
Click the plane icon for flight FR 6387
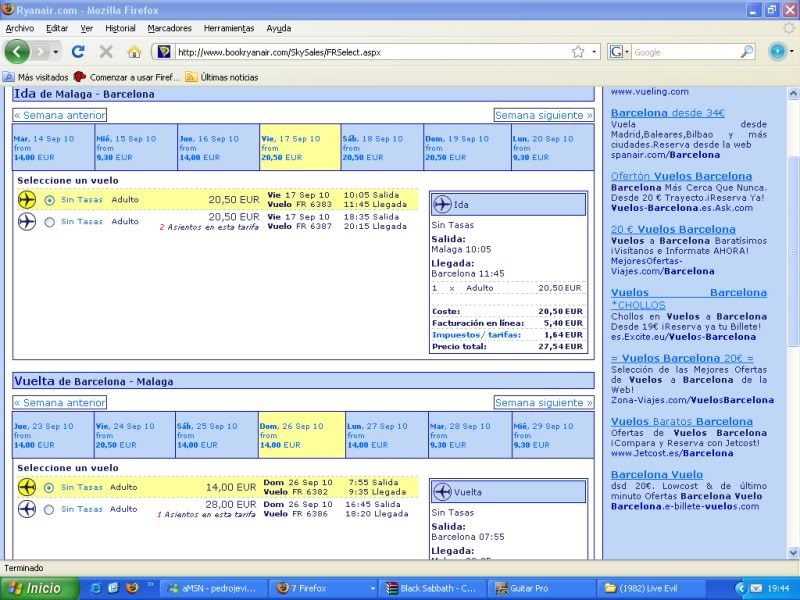coord(27,221)
